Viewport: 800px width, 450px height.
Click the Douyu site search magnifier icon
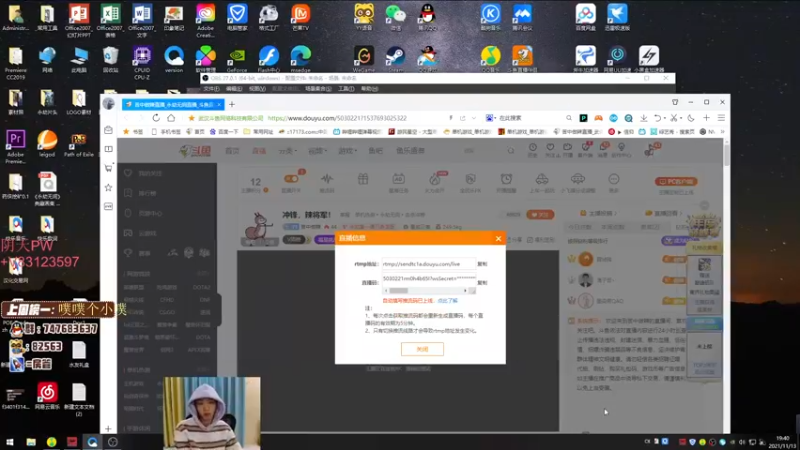click(x=511, y=151)
